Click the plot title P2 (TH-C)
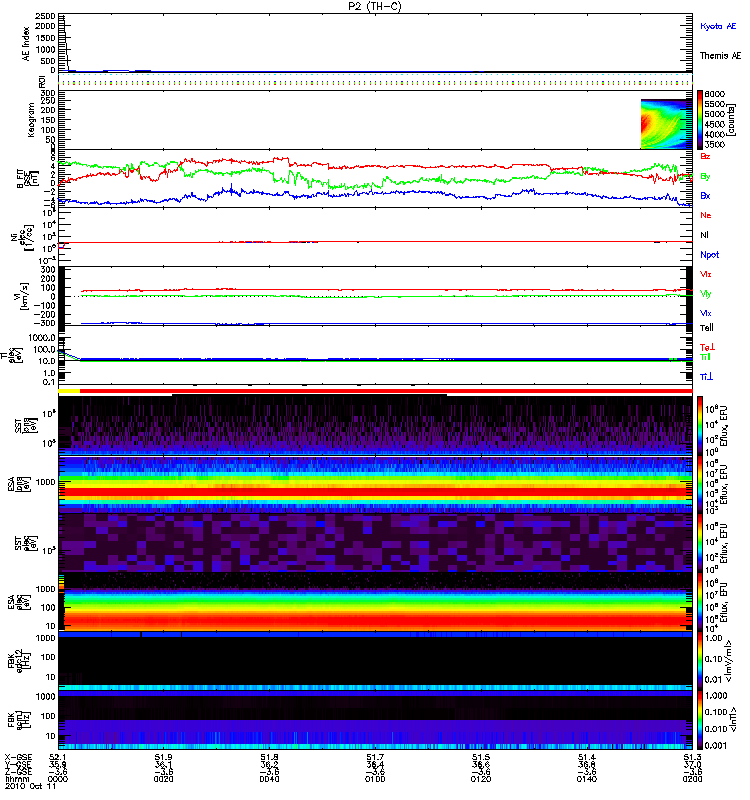The height and width of the screenshot is (800, 750). 374,6
